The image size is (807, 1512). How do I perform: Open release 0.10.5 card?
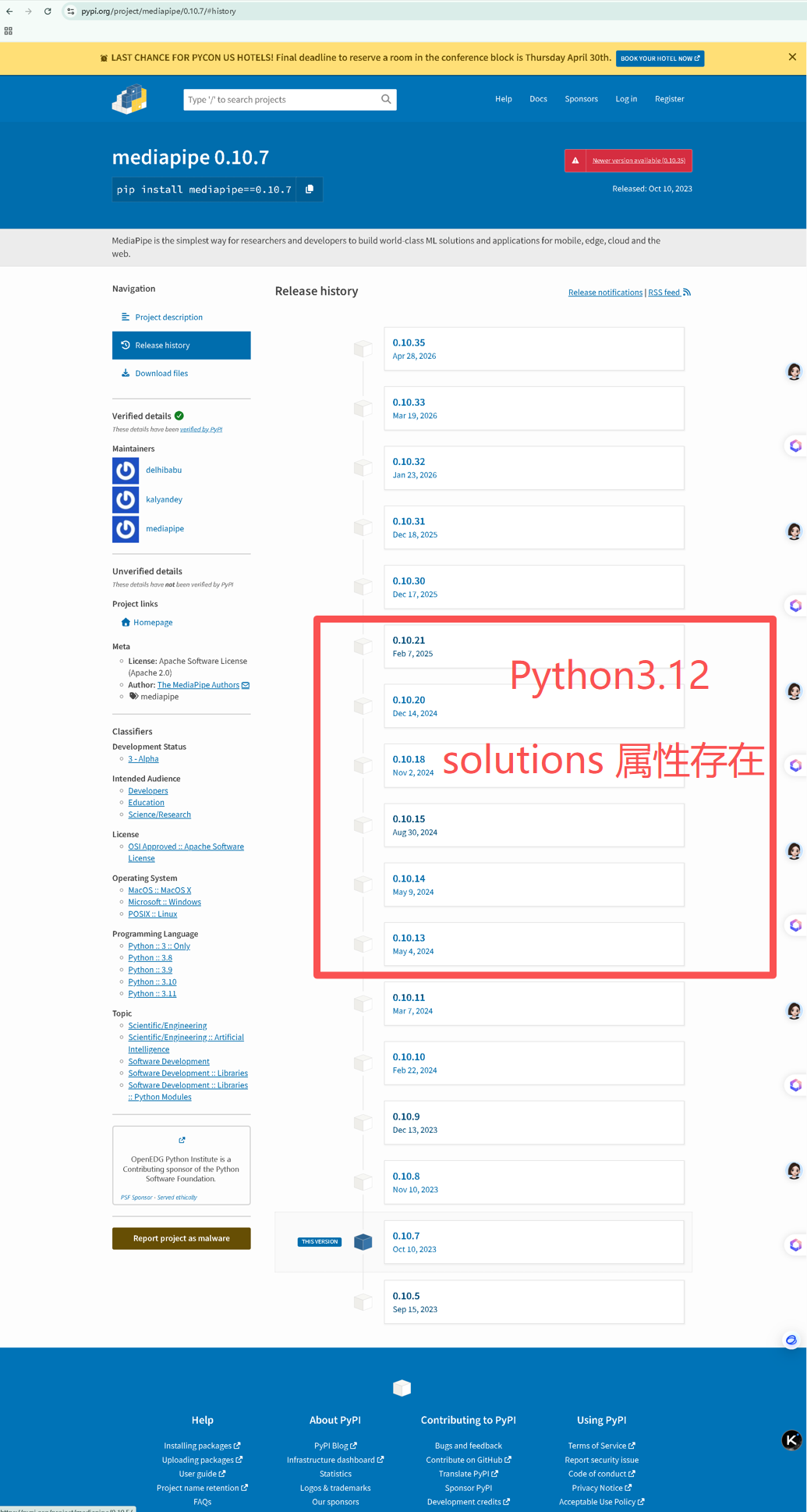point(534,1302)
